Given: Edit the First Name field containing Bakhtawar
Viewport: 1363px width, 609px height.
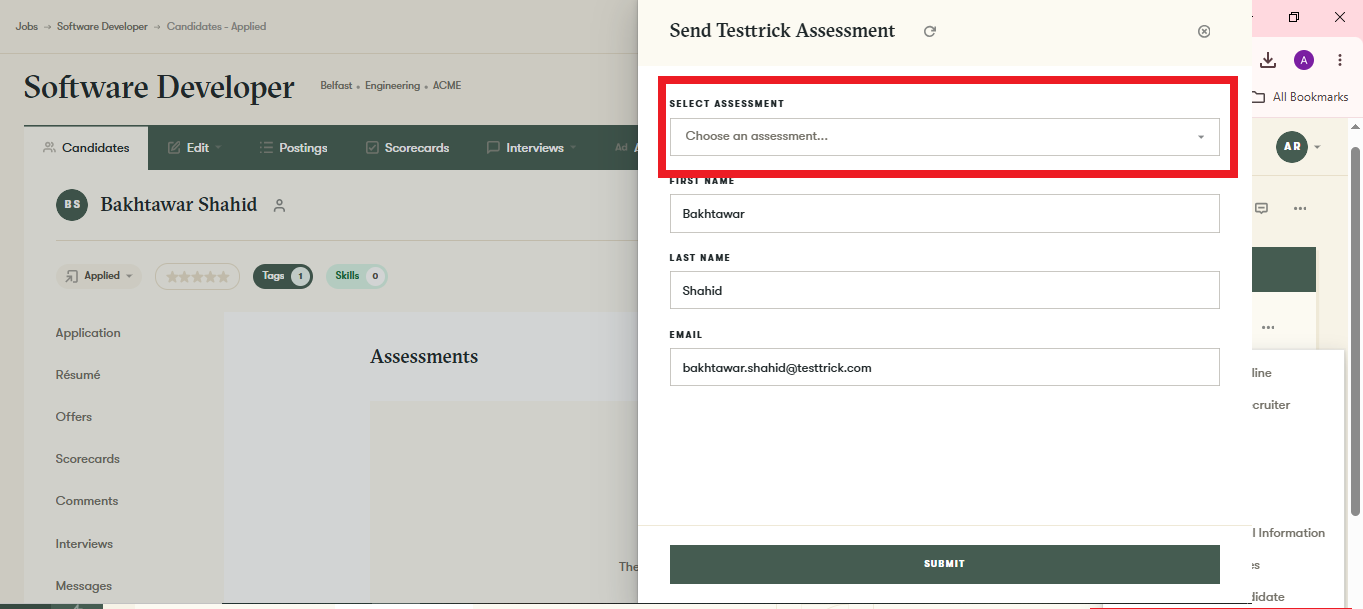Looking at the screenshot, I should pos(944,213).
